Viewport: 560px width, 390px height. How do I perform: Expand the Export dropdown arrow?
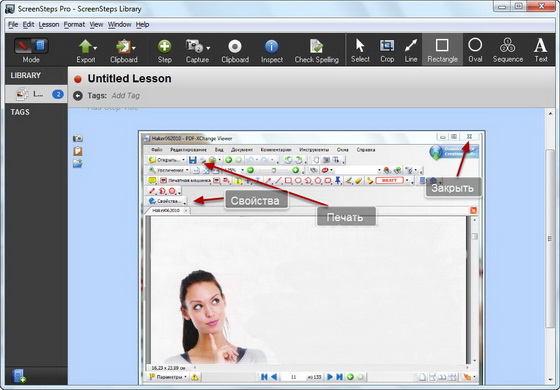tap(95, 48)
